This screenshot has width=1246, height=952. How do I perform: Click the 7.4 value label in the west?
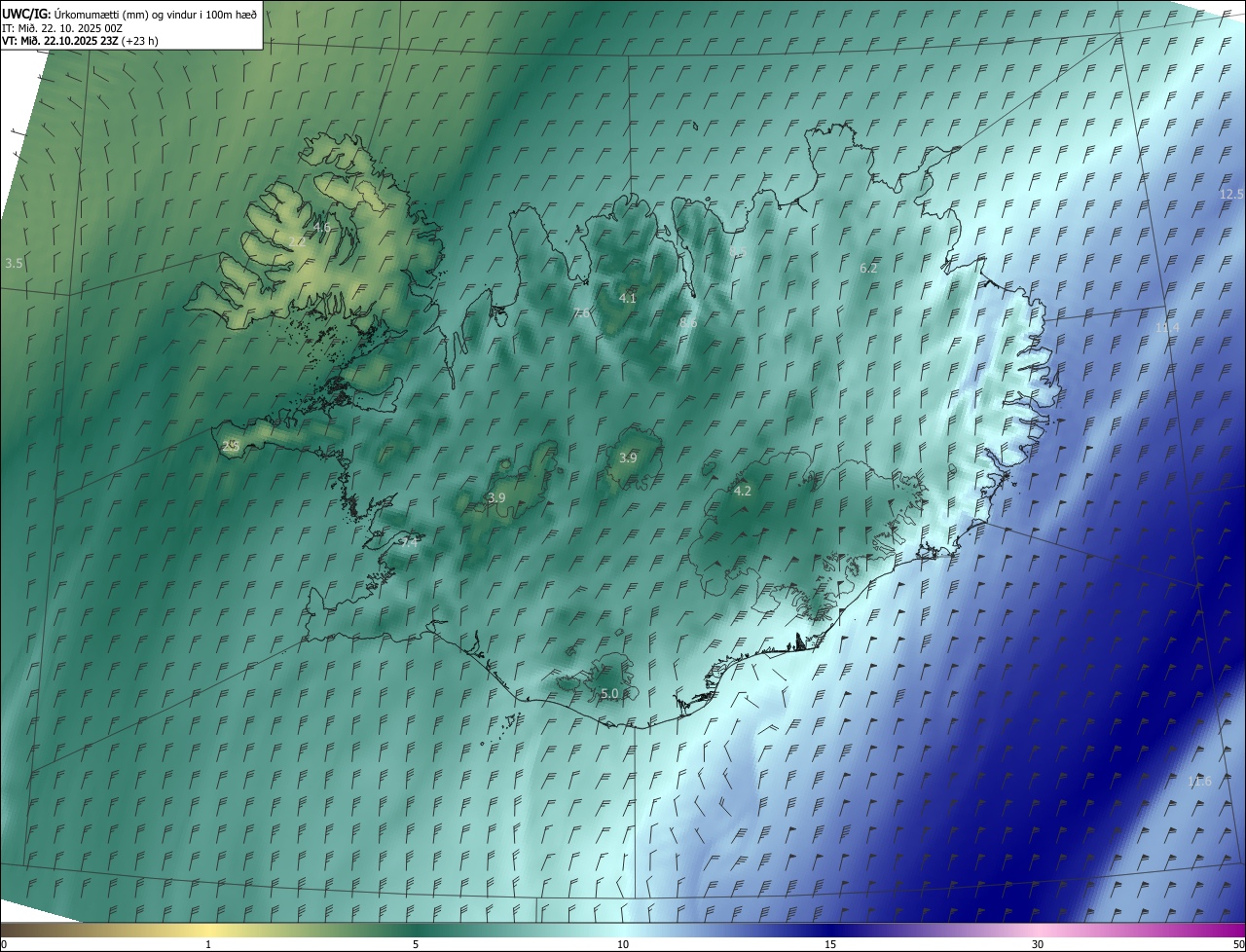(410, 542)
